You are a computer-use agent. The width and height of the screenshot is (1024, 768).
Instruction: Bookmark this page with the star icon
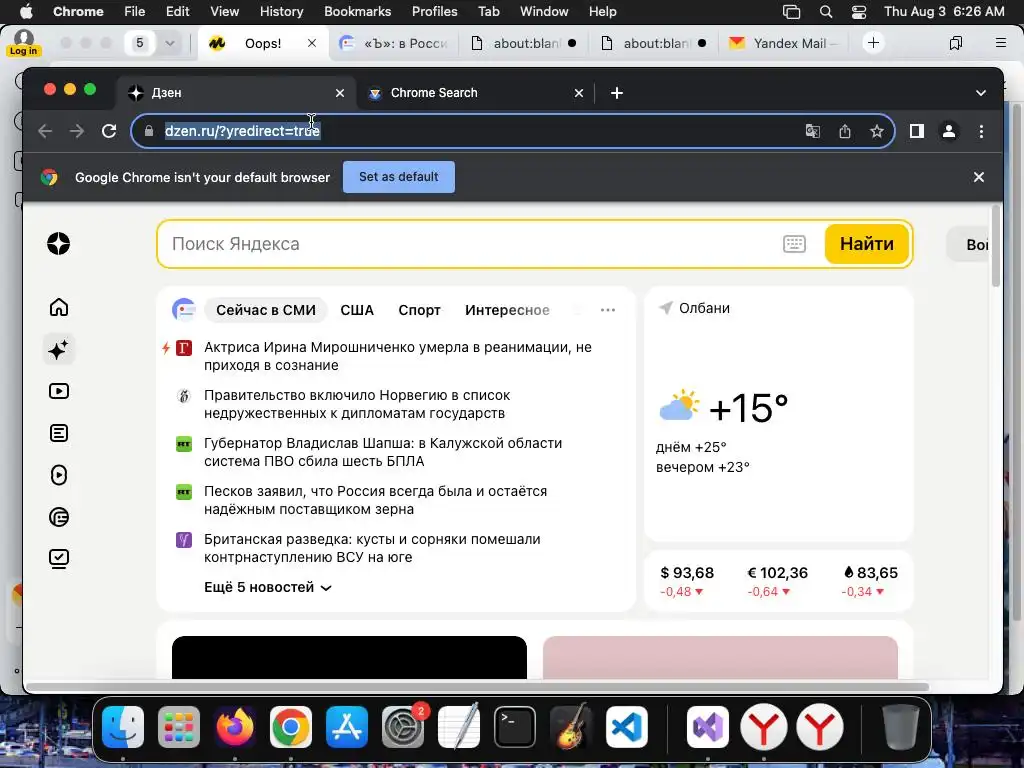click(876, 131)
